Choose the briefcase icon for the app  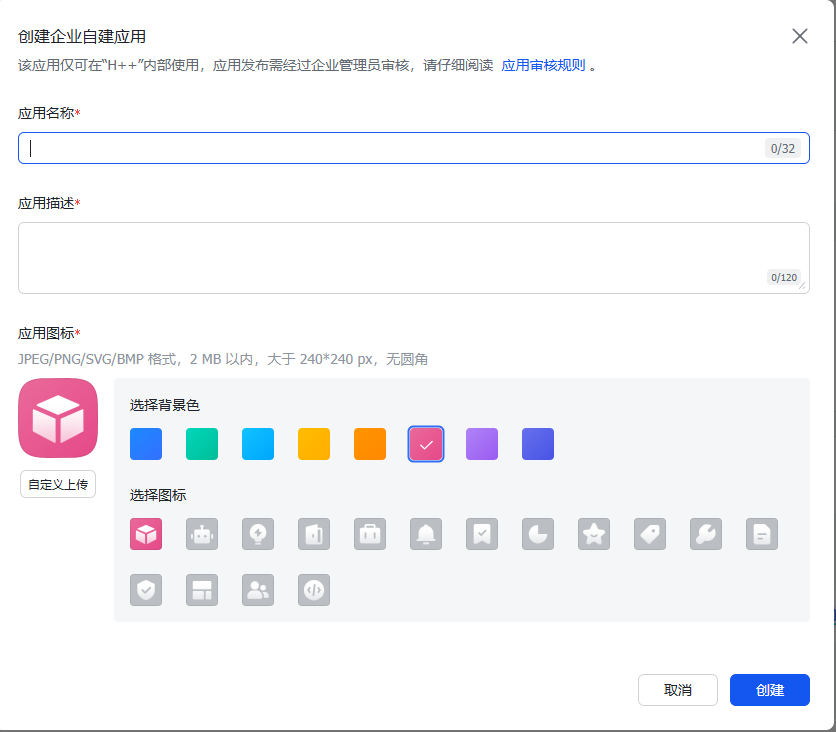tap(370, 534)
